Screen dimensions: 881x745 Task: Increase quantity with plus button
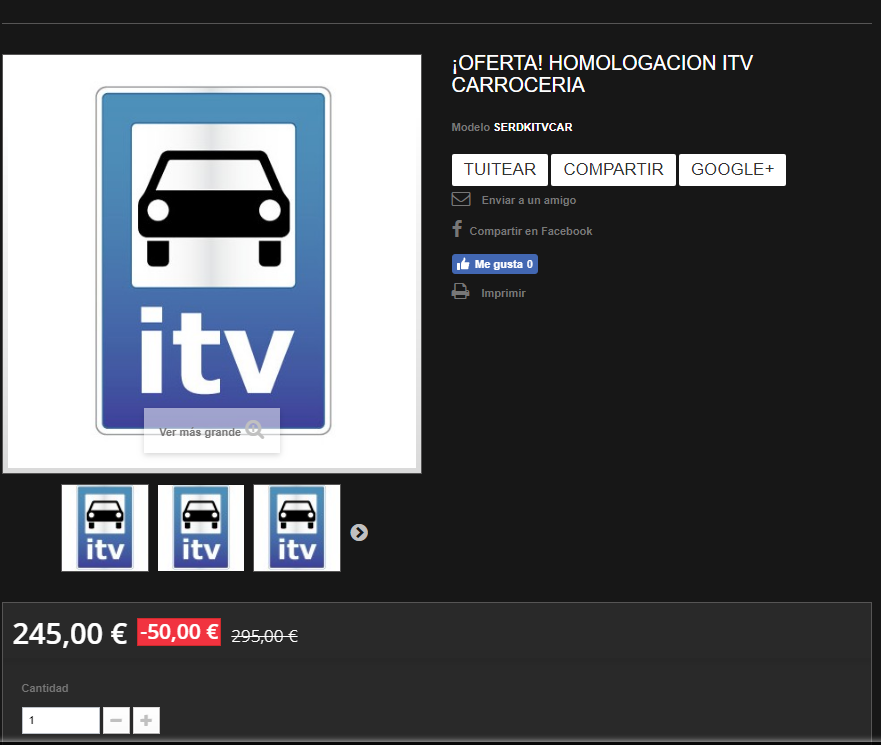(146, 720)
